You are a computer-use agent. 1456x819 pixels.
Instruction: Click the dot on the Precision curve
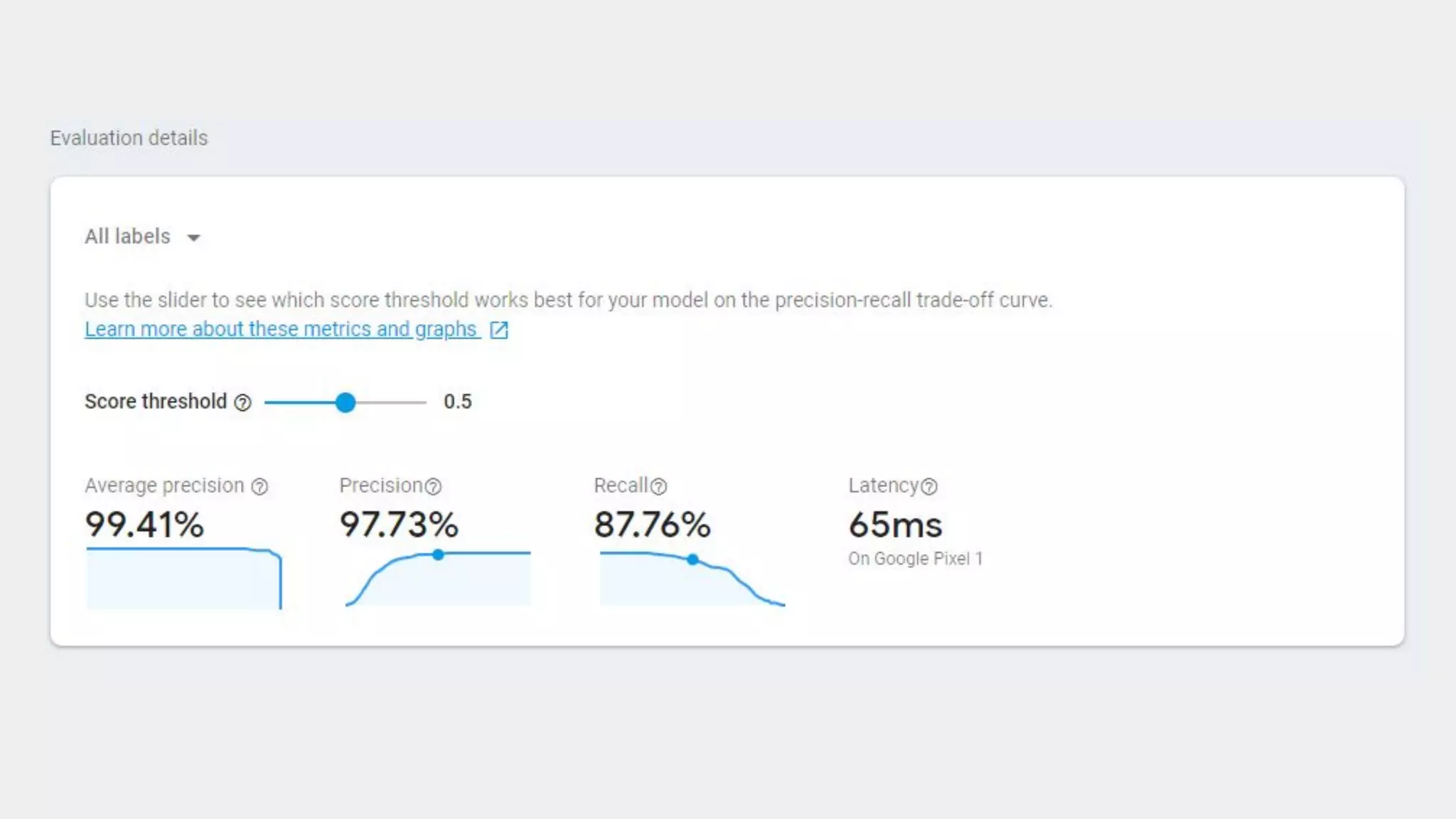(438, 555)
